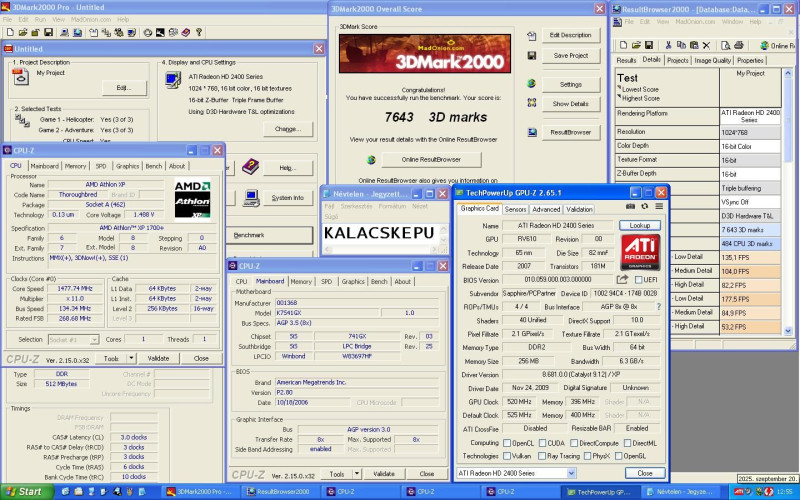Click the TechPowerUp GPU-Z taskbar button
800x500 pixels.
(599, 492)
